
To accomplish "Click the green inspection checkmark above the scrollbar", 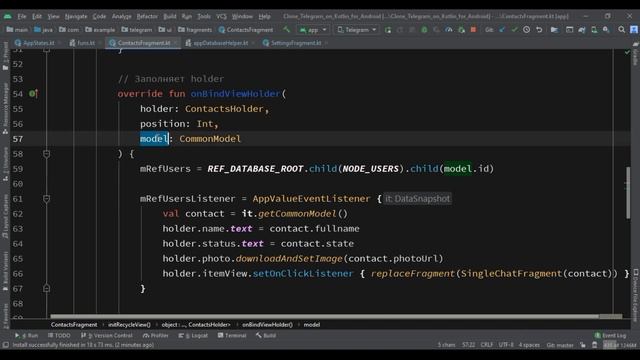I will click(x=627, y=52).
